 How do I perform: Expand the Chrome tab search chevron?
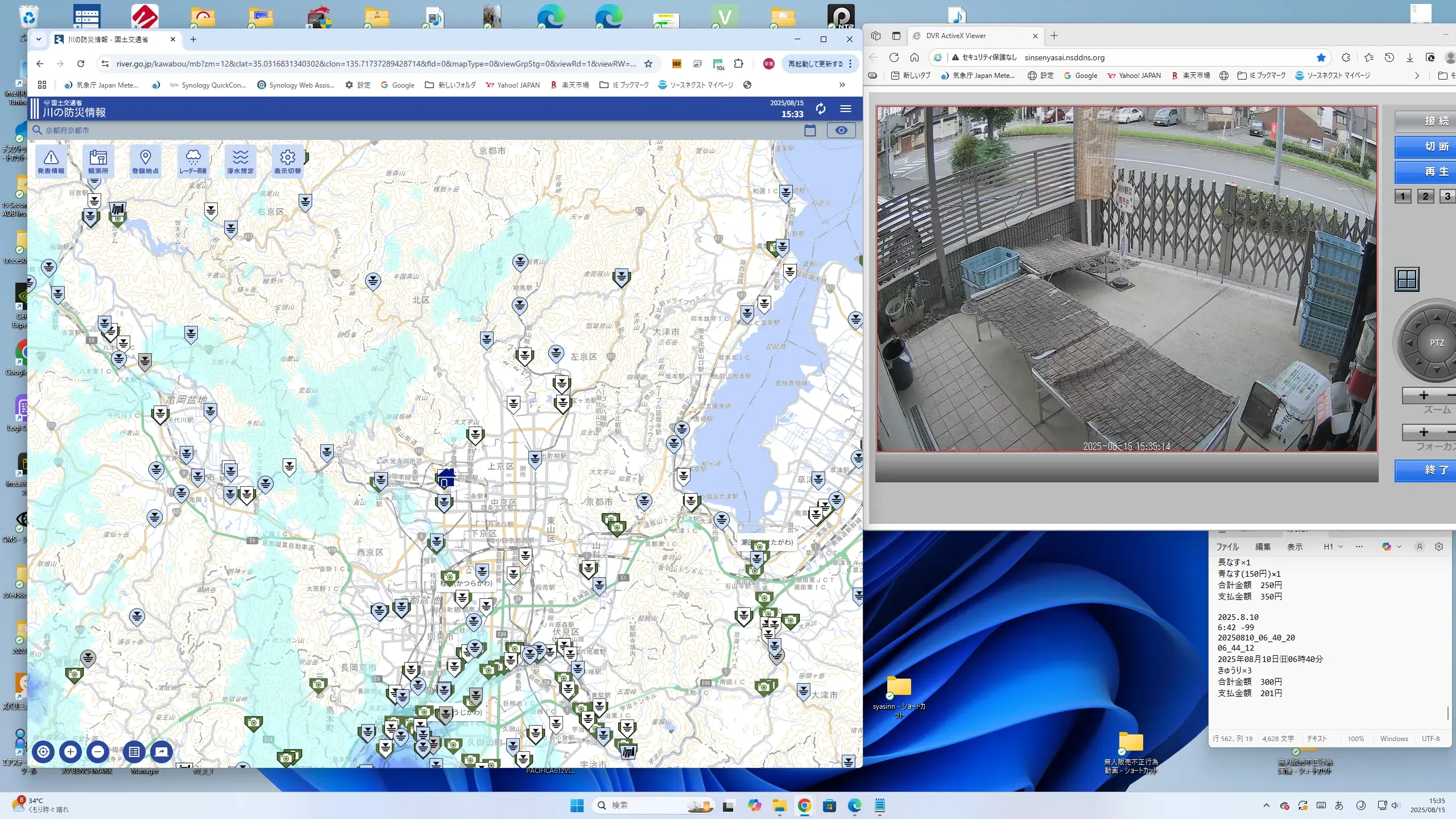[39, 39]
